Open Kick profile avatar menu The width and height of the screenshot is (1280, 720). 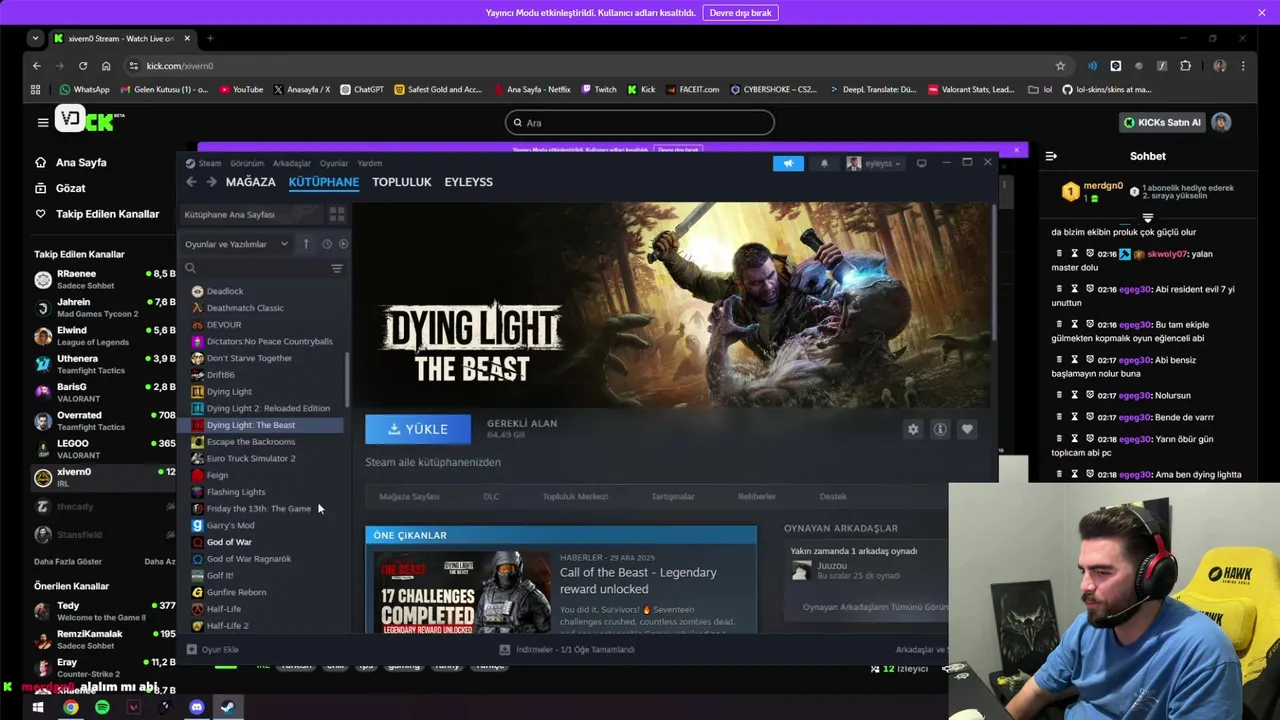tap(1221, 122)
